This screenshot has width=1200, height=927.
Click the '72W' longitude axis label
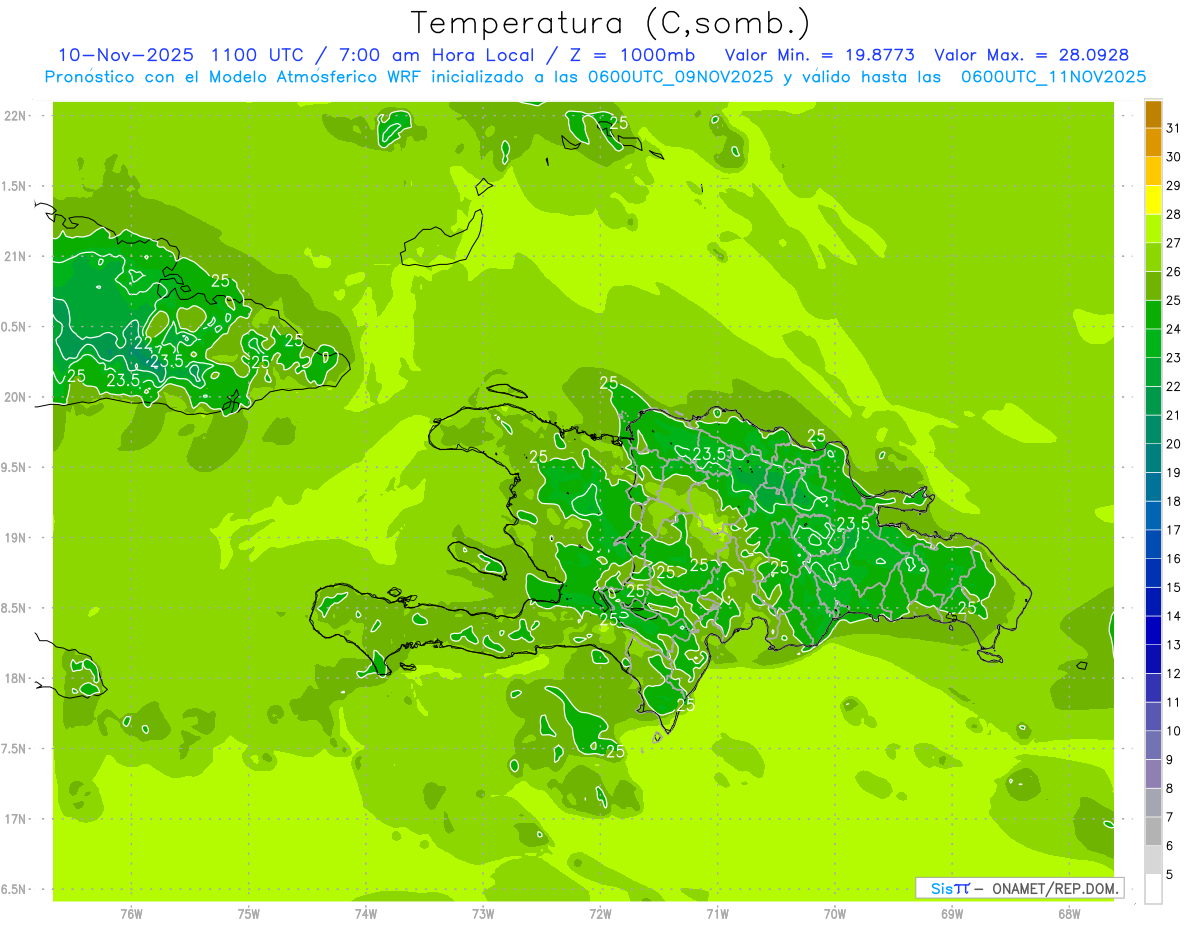click(601, 913)
